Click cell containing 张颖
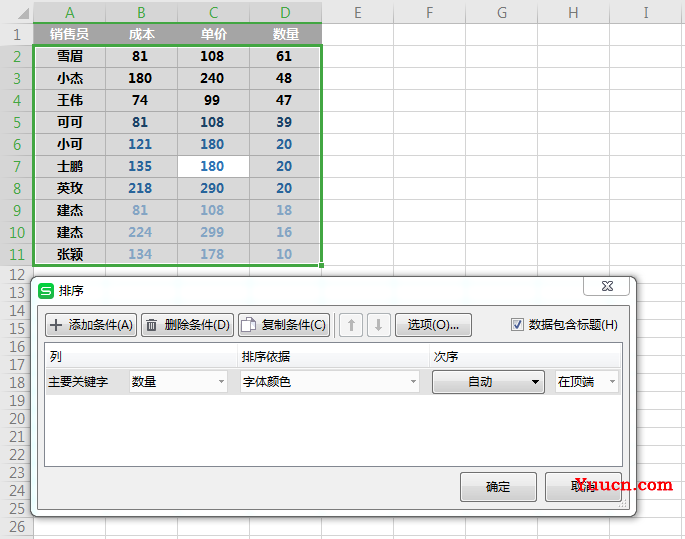Screen dimensions: 685x539 coord(69,254)
